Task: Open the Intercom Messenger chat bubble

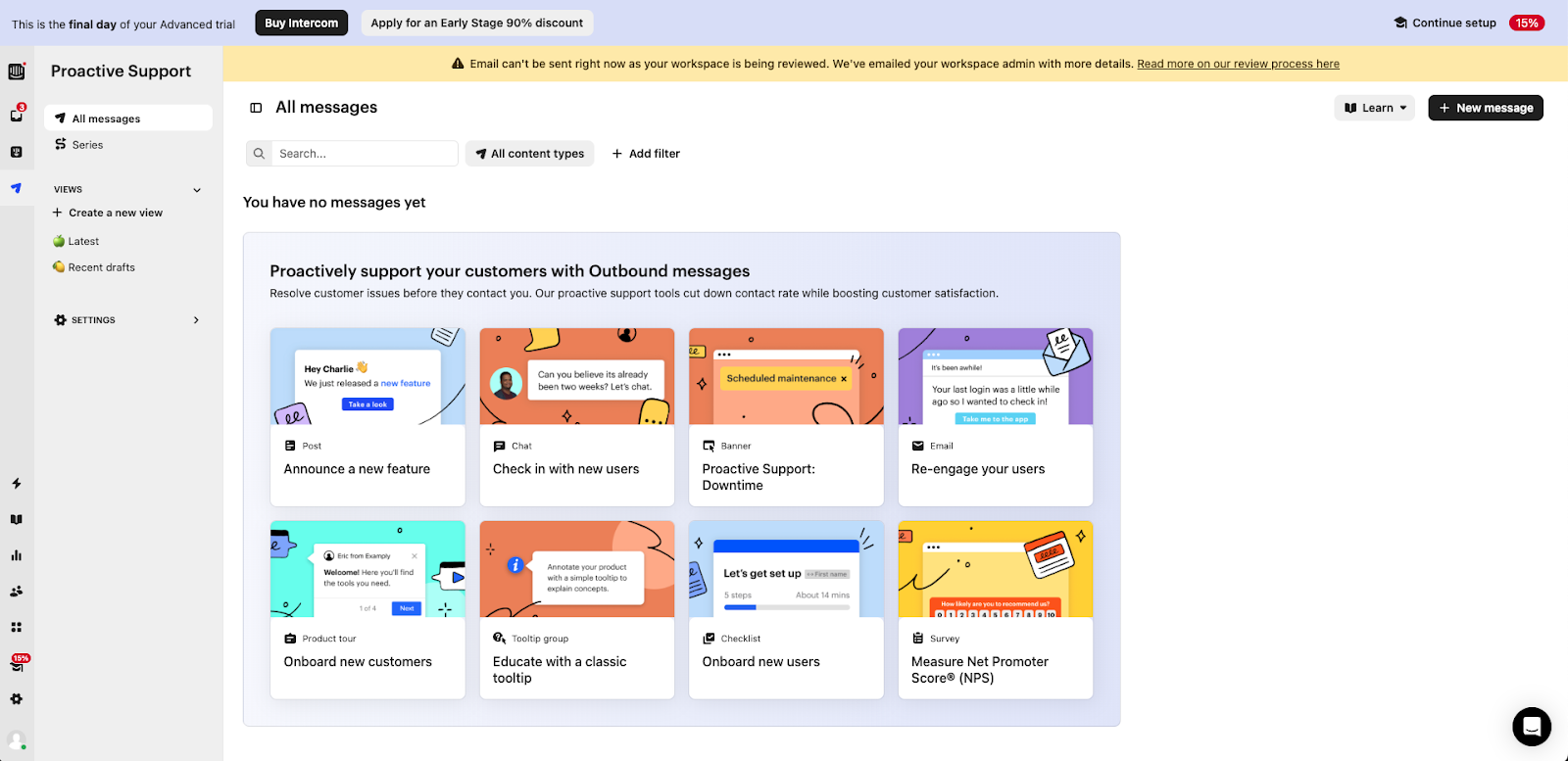Action: [x=1532, y=727]
